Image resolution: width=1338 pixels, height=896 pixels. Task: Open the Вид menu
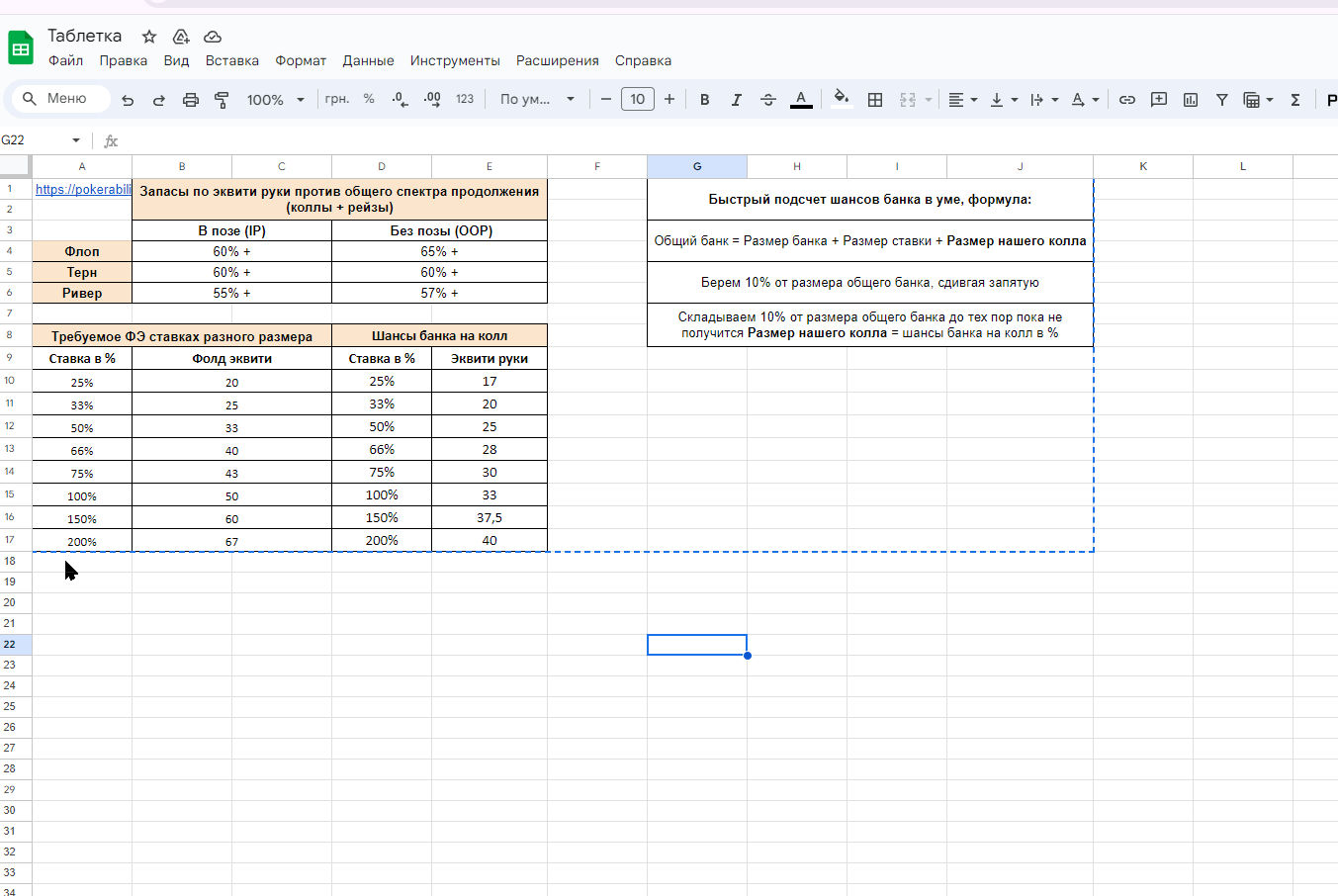coord(176,60)
